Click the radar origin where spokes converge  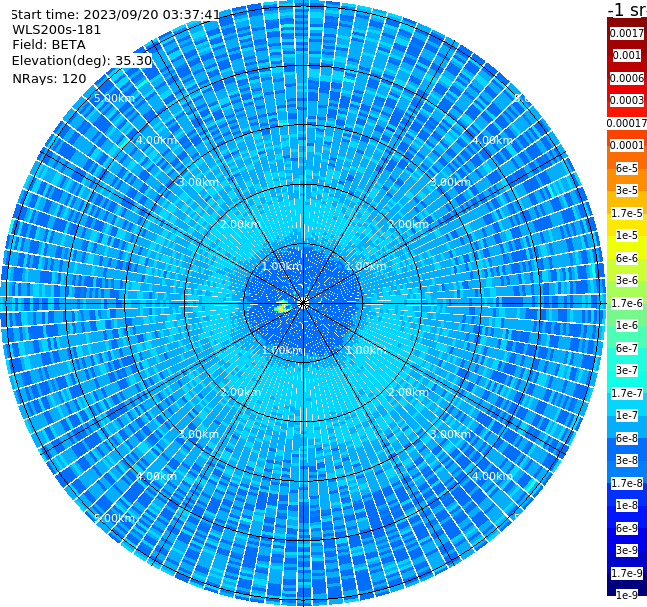coord(303,303)
